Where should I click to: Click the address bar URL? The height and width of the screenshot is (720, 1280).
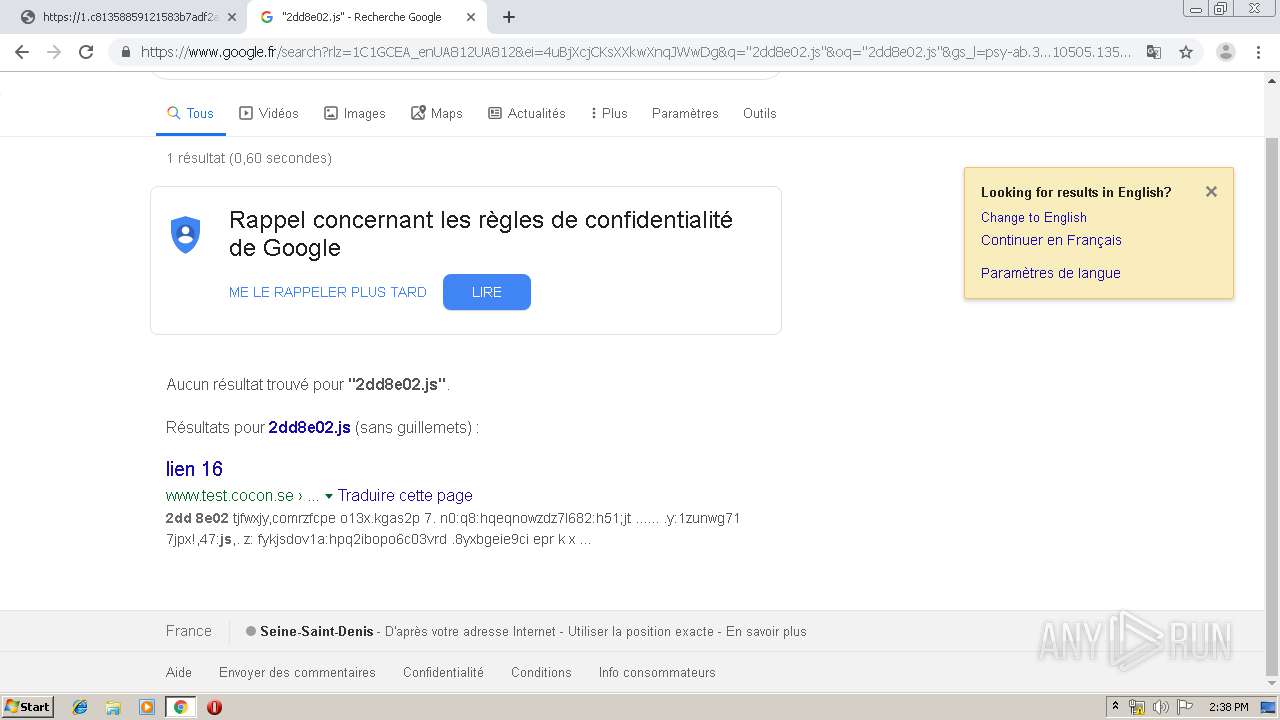(x=636, y=52)
